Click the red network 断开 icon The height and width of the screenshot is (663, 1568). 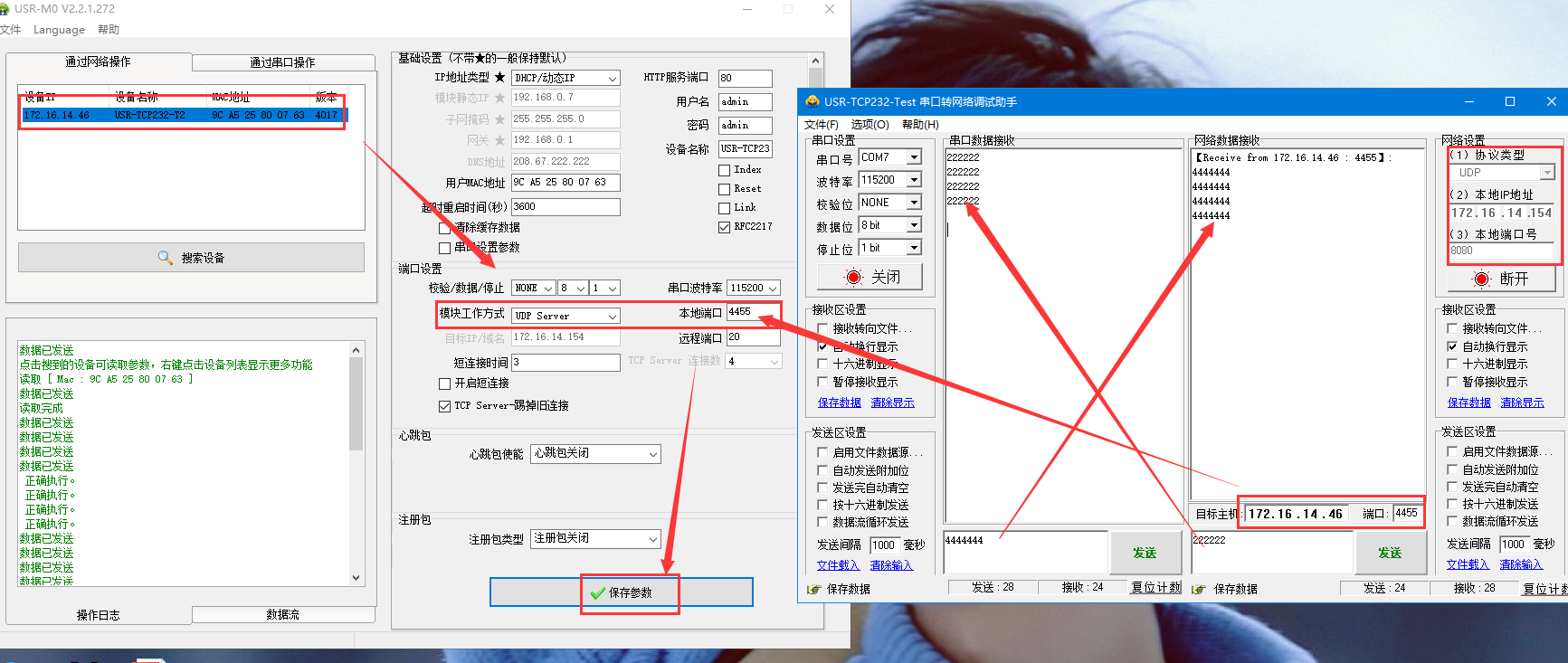1481,279
